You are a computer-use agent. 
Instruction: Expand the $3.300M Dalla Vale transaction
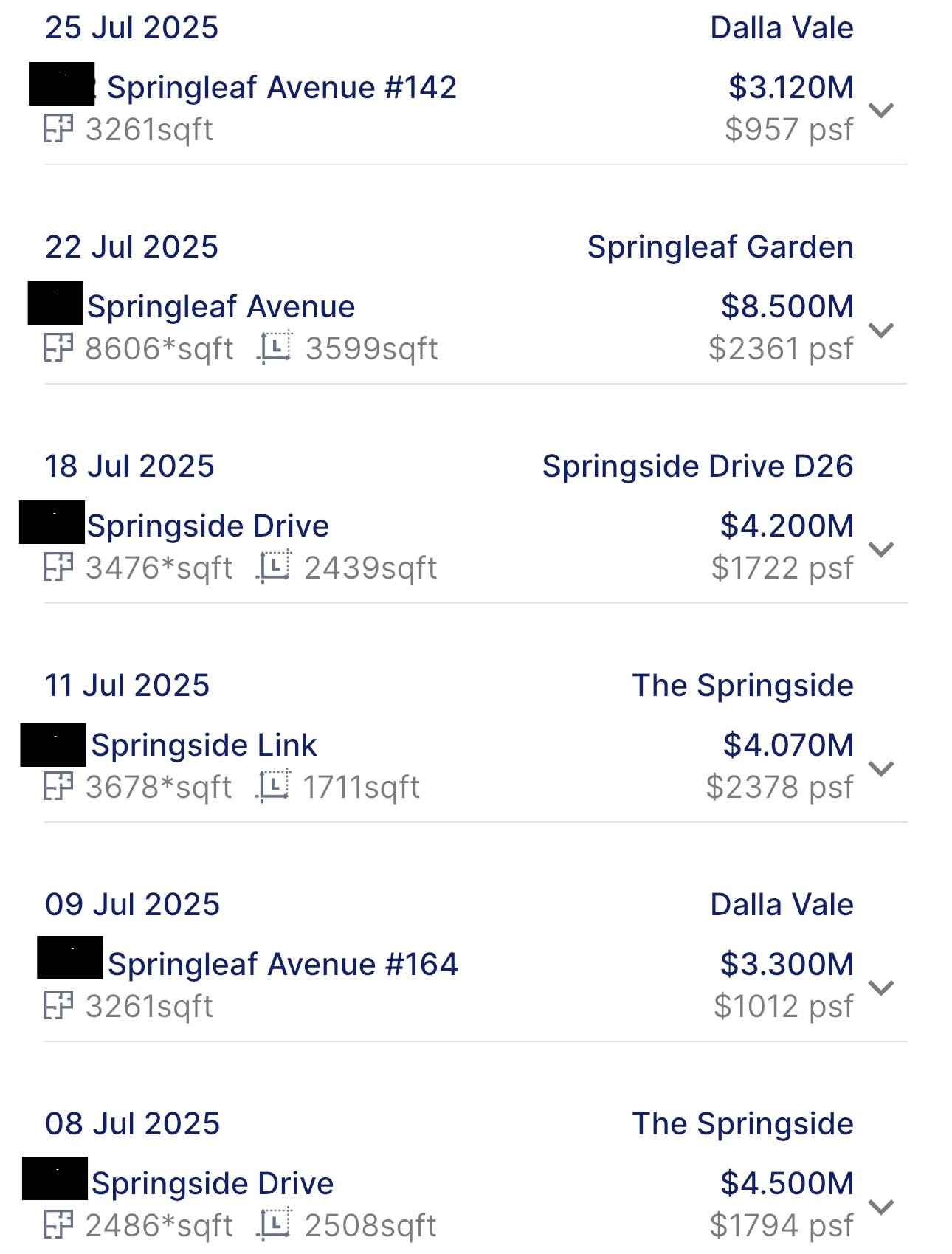[x=881, y=987]
